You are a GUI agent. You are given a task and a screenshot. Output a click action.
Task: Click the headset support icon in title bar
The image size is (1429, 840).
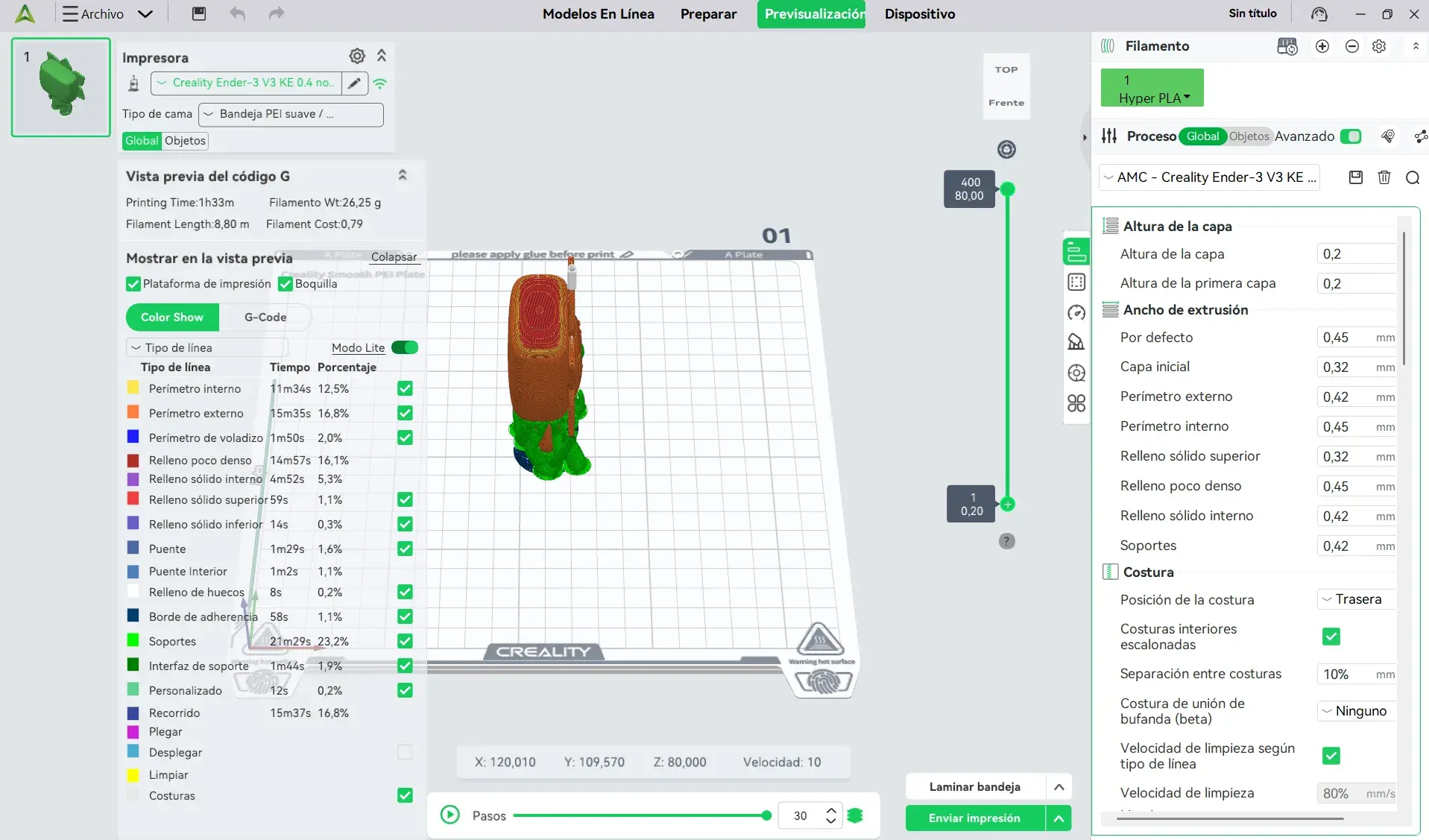coord(1319,14)
